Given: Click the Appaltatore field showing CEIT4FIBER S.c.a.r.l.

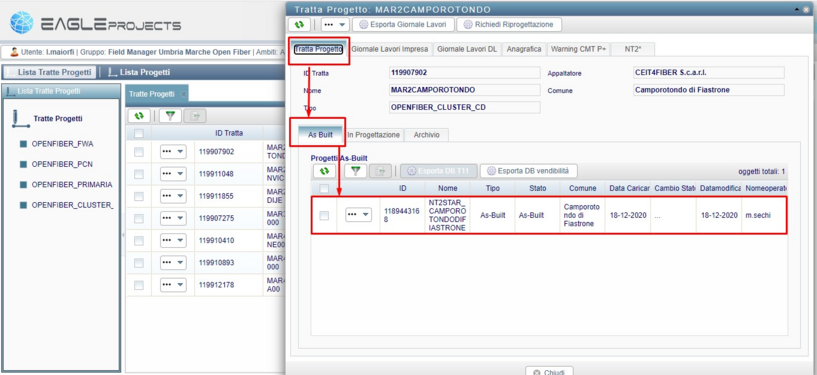Looking at the screenshot, I should pos(708,73).
